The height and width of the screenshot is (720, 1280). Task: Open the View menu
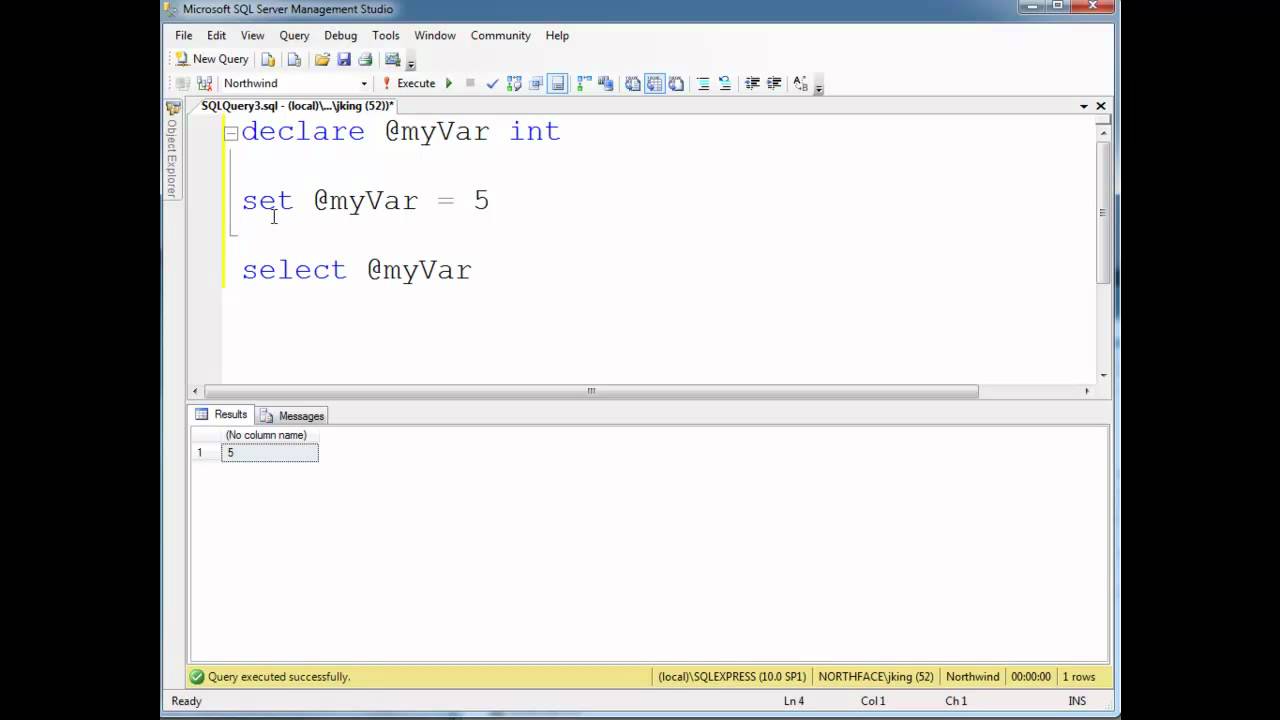[252, 35]
